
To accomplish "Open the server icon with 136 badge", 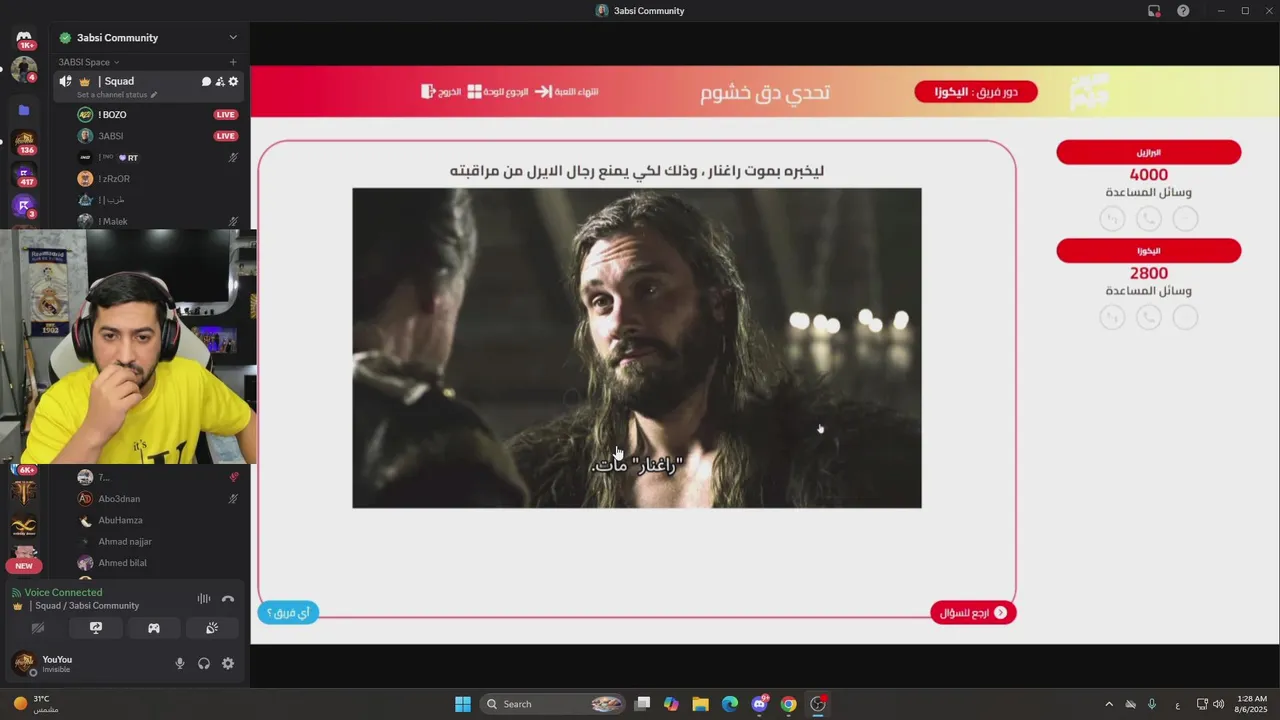I will tap(24, 140).
